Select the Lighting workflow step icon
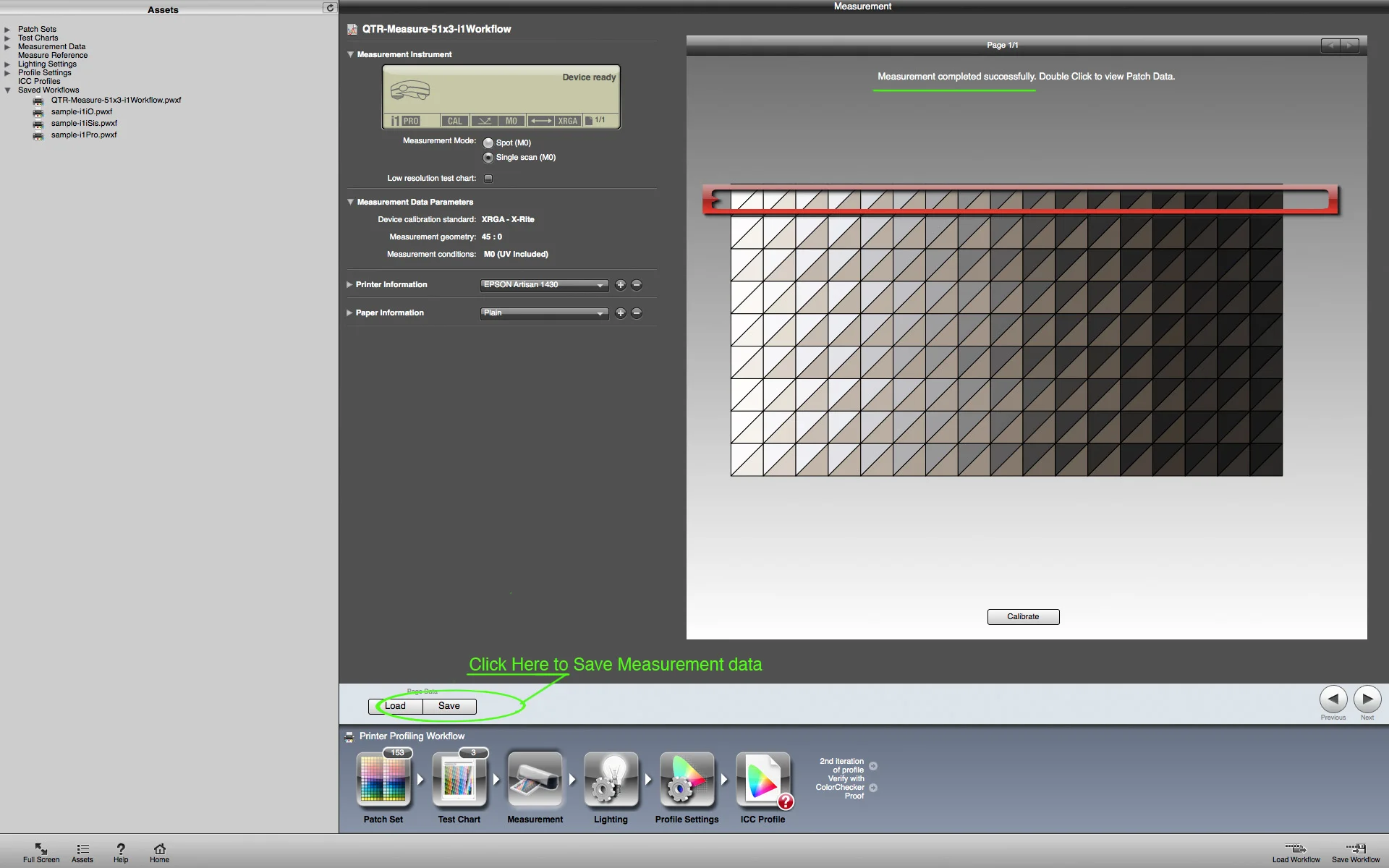The height and width of the screenshot is (868, 1389). click(611, 779)
